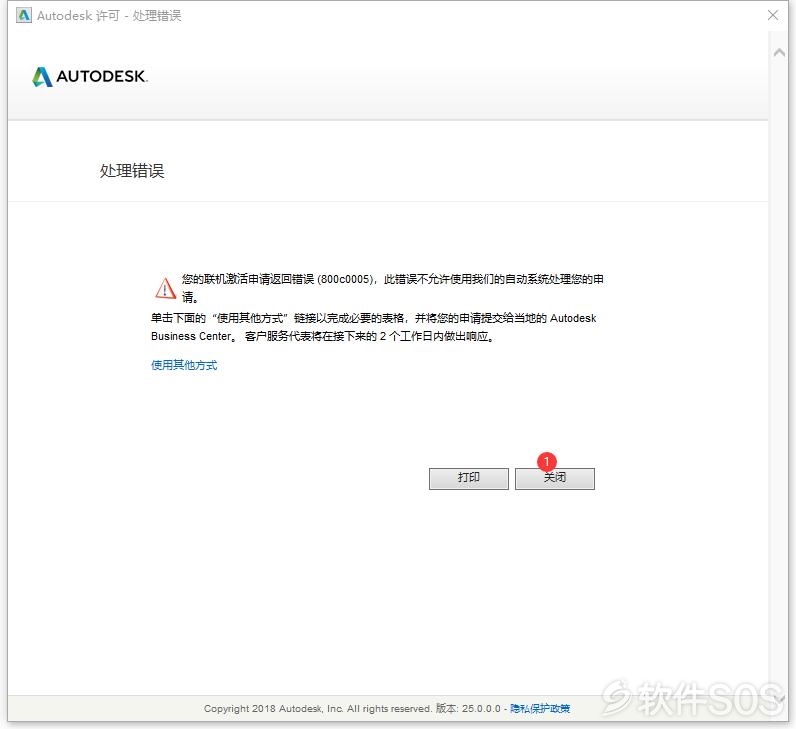Click the 打印 button
This screenshot has height=729, width=796.
pyautogui.click(x=468, y=478)
